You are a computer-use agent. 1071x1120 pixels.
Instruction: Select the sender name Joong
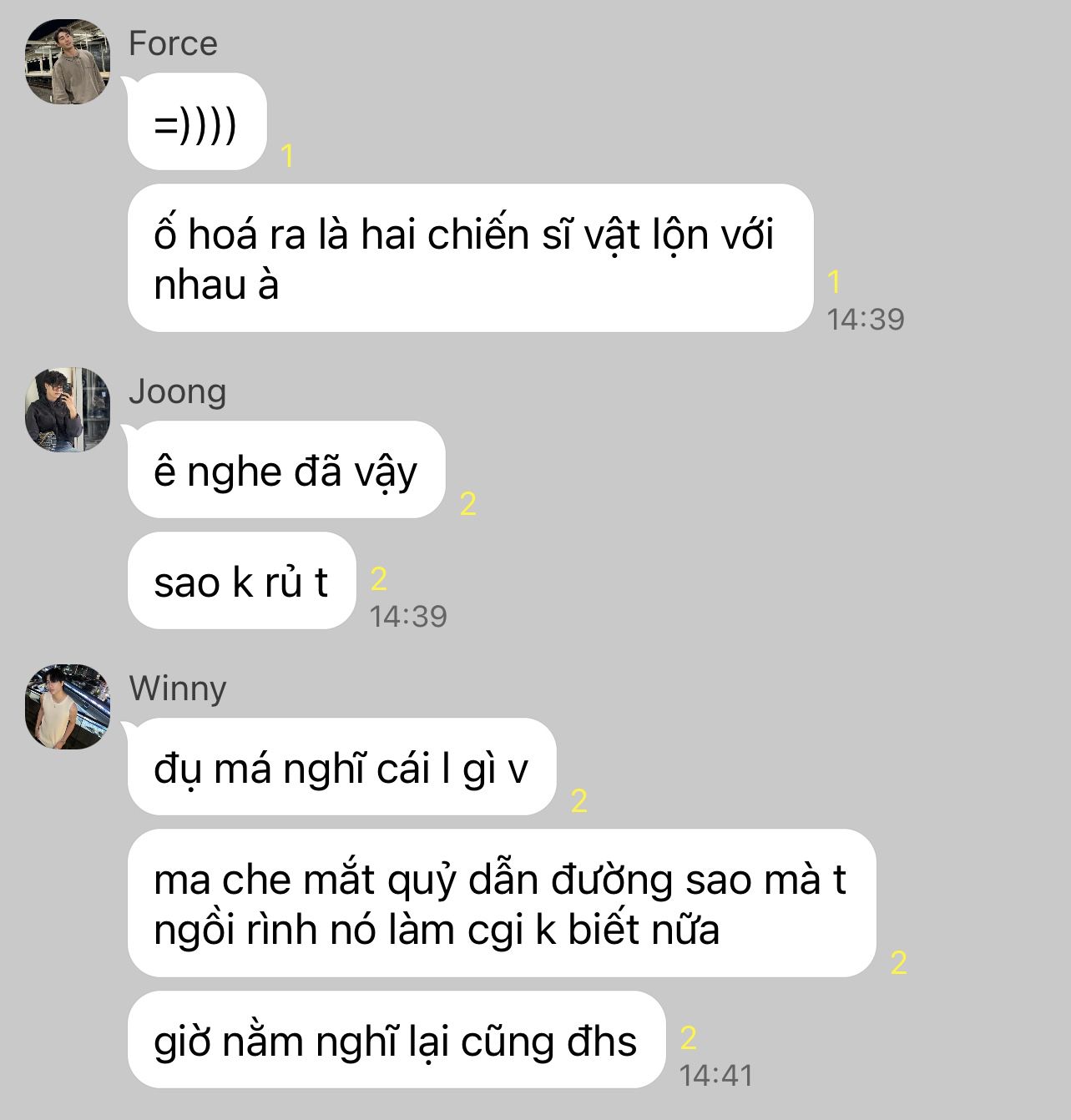[x=177, y=391]
